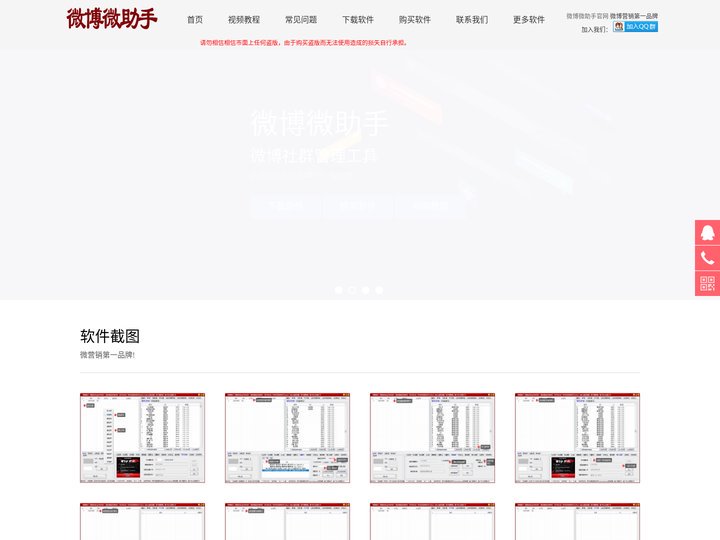
Task: Click the 加入我们: label
Action: click(595, 29)
